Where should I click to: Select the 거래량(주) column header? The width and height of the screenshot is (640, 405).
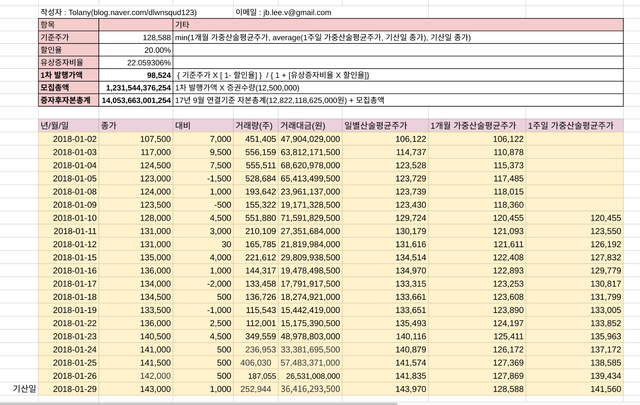[256, 126]
